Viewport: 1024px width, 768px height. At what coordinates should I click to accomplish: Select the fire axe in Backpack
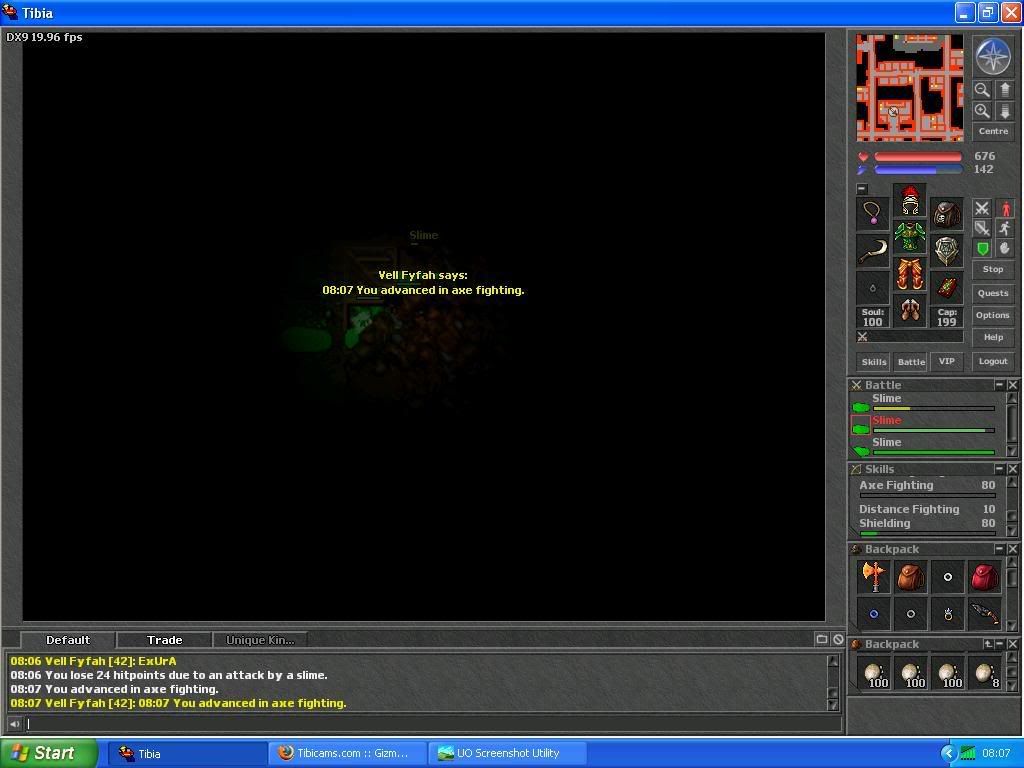tap(873, 577)
